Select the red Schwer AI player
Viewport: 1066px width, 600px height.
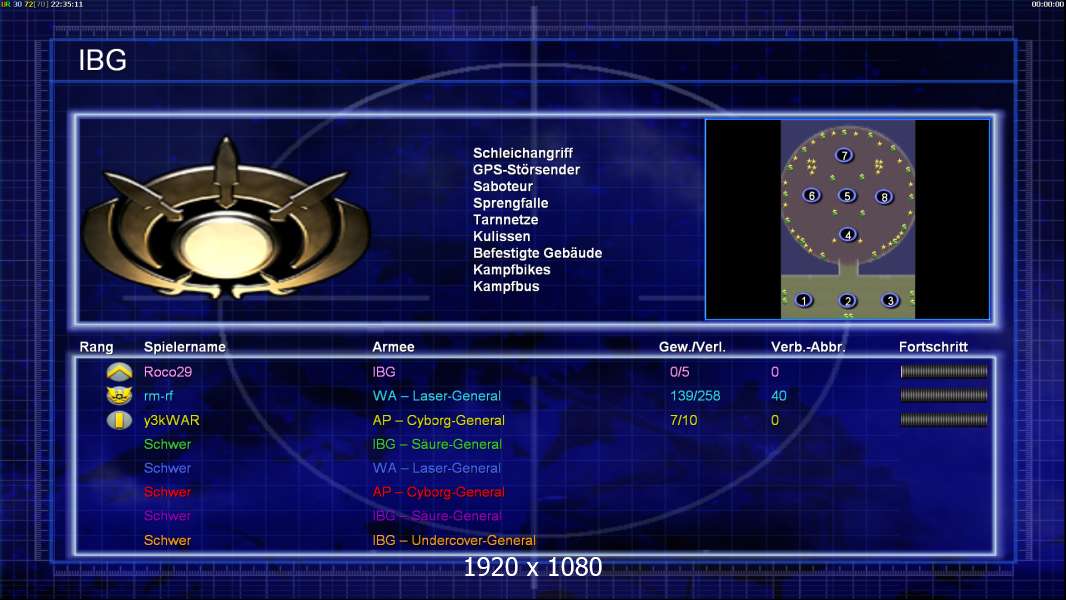[167, 491]
